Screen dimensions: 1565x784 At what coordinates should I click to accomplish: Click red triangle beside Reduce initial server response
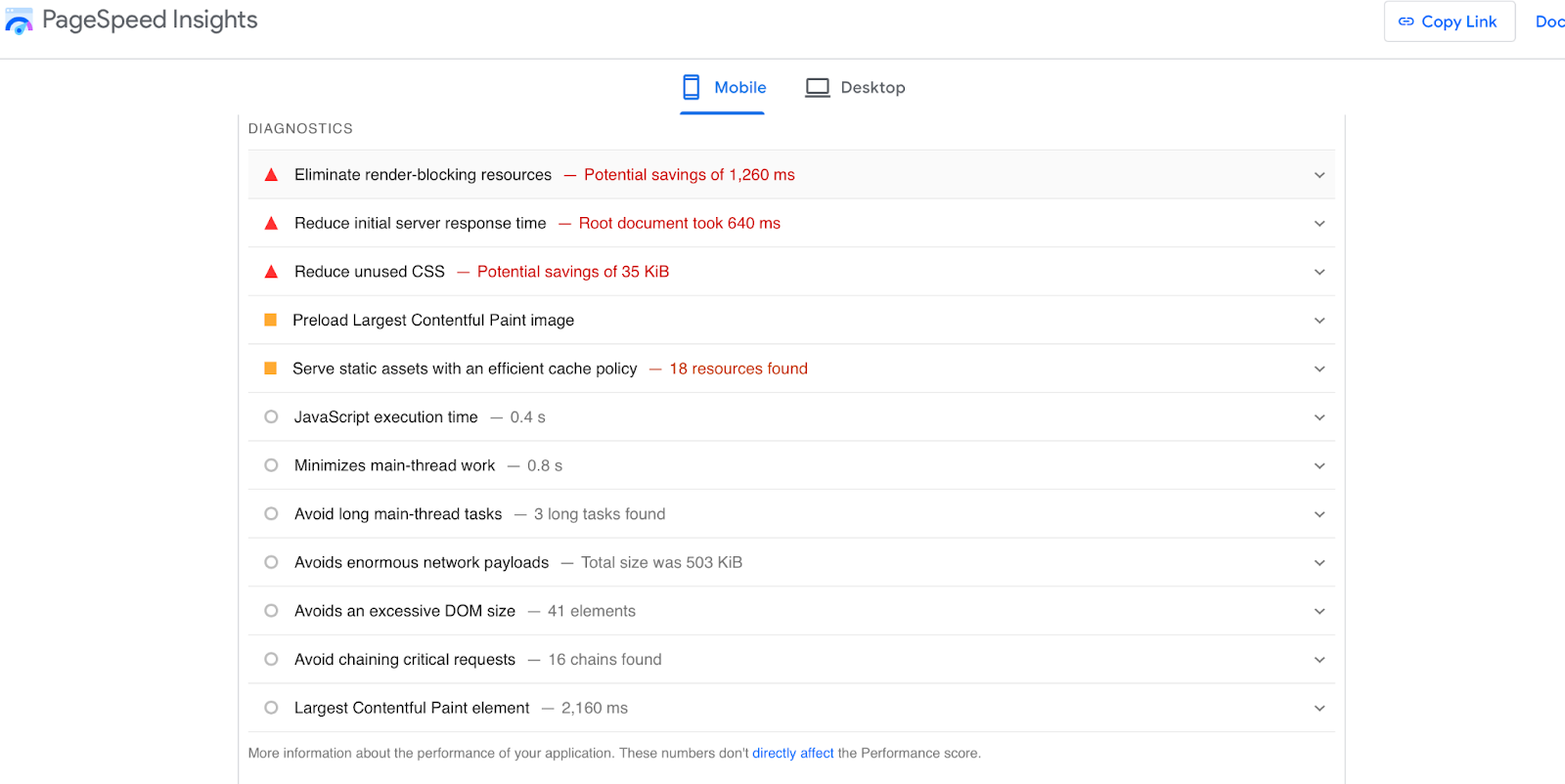pos(271,223)
